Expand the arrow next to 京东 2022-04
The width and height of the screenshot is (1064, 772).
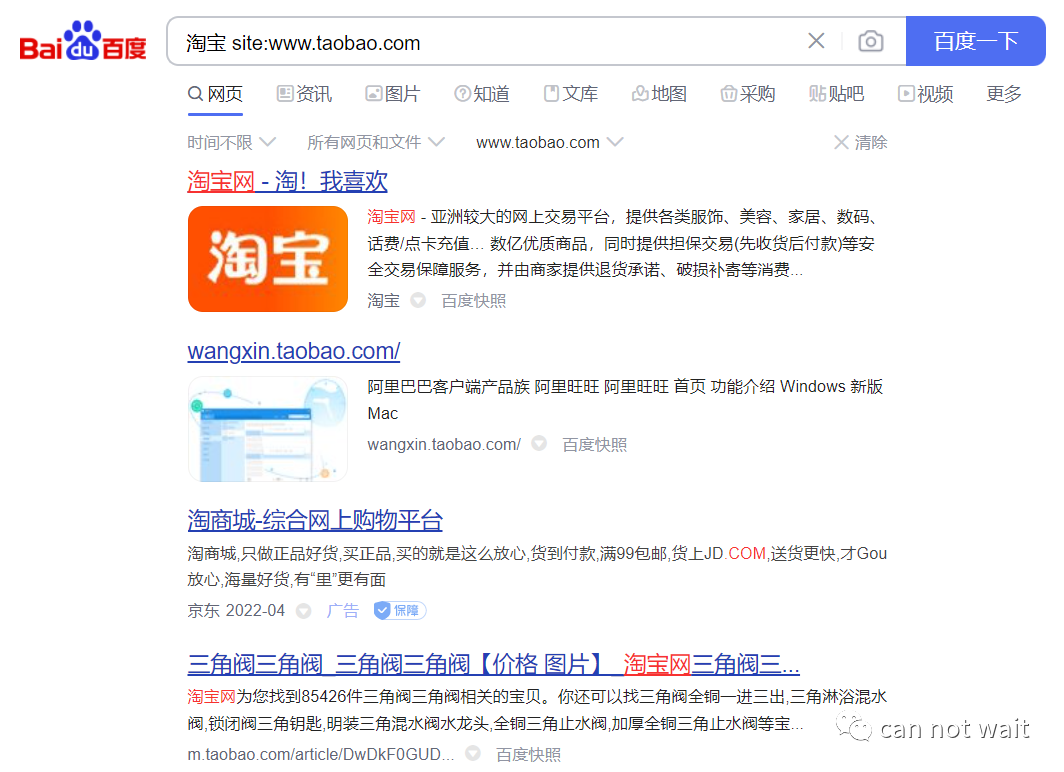point(303,611)
